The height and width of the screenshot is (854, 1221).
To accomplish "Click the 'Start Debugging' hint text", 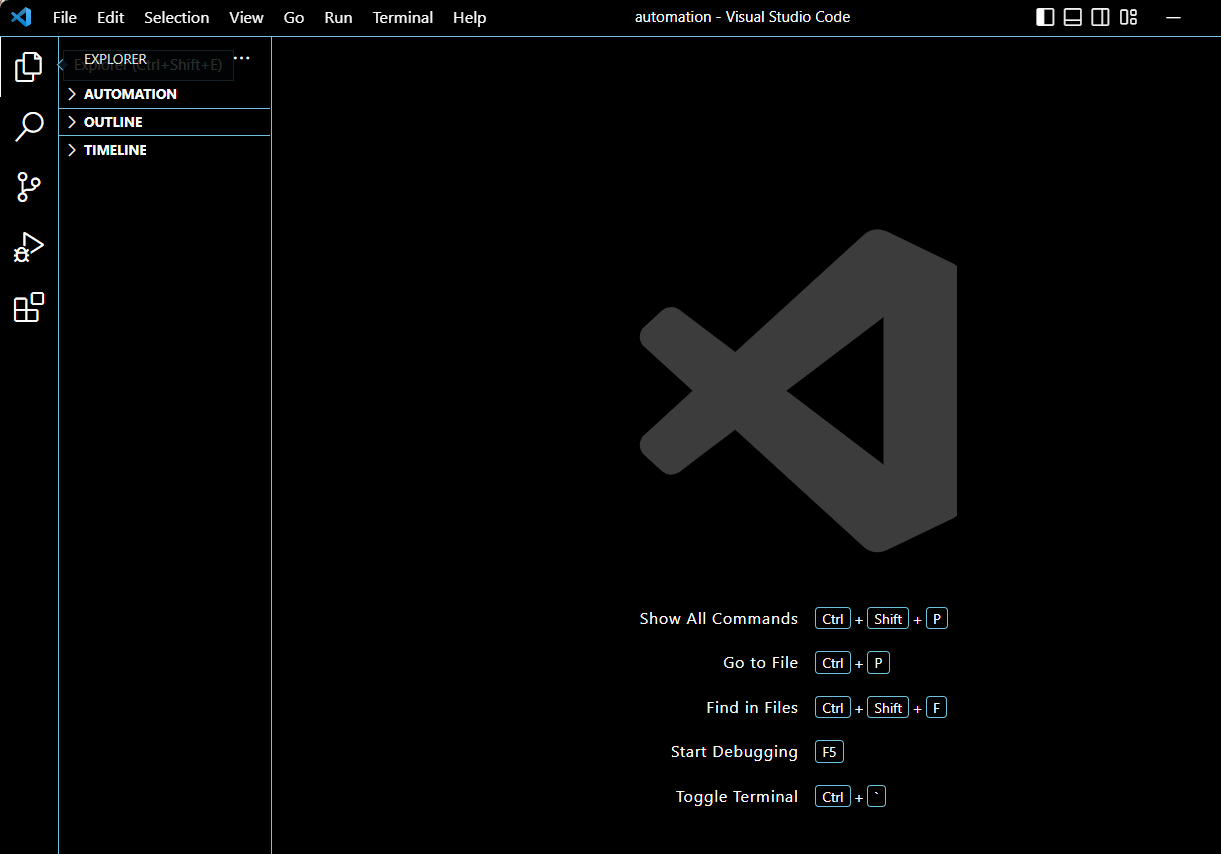I will (735, 752).
